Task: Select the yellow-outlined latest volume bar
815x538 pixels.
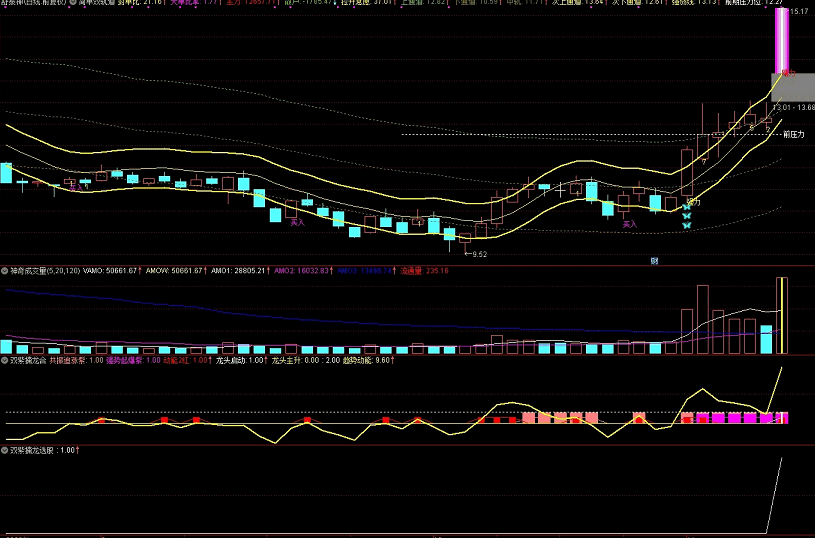Action: coord(782,316)
